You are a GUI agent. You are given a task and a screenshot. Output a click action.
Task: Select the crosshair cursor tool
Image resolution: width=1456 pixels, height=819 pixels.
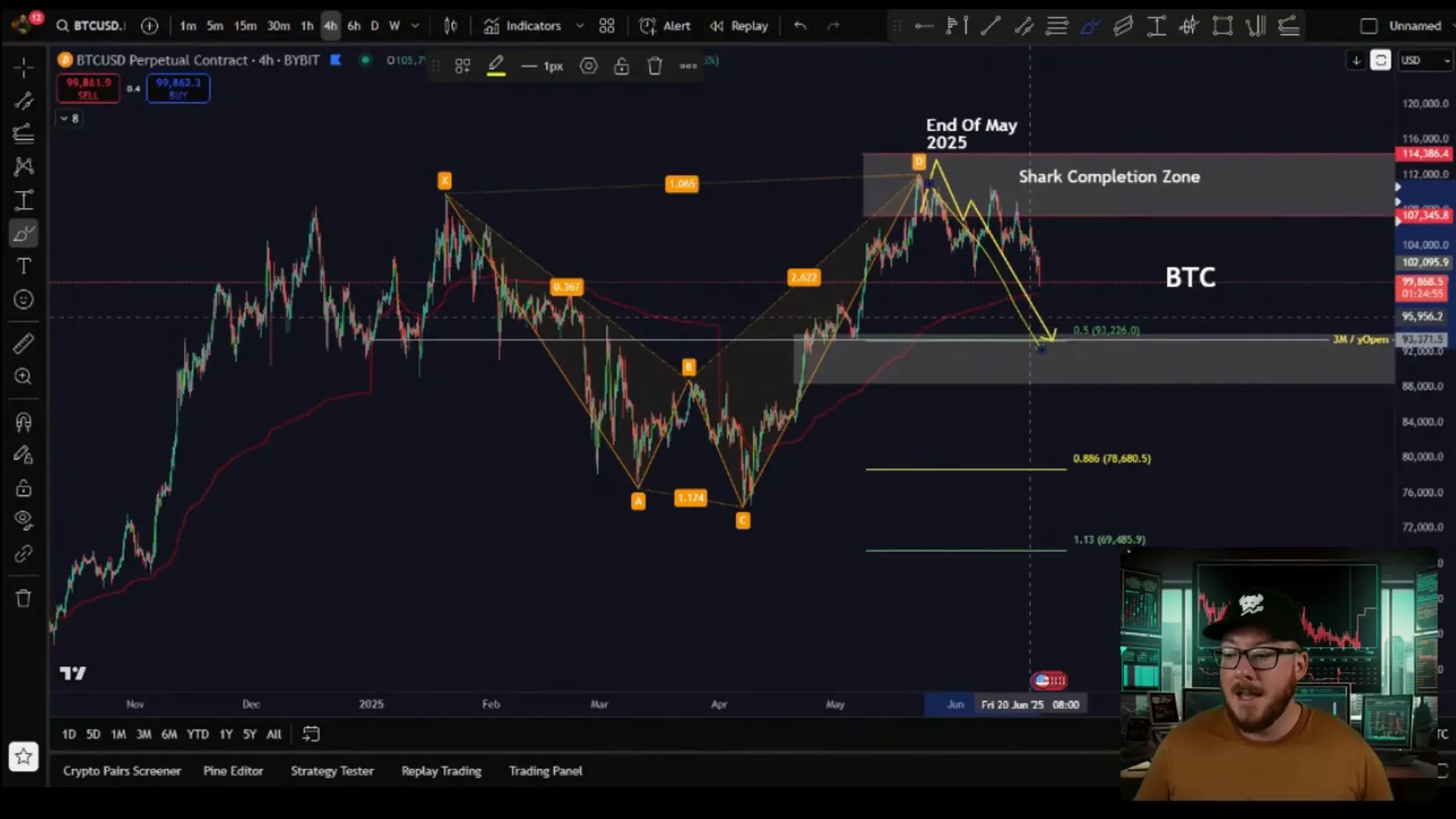[x=24, y=68]
